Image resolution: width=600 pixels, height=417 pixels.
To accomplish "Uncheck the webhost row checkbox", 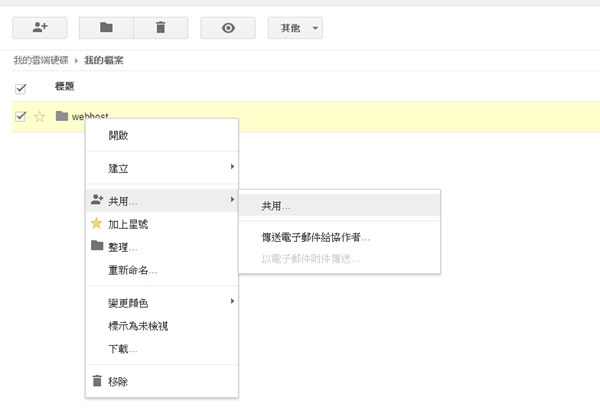I will 20,116.
